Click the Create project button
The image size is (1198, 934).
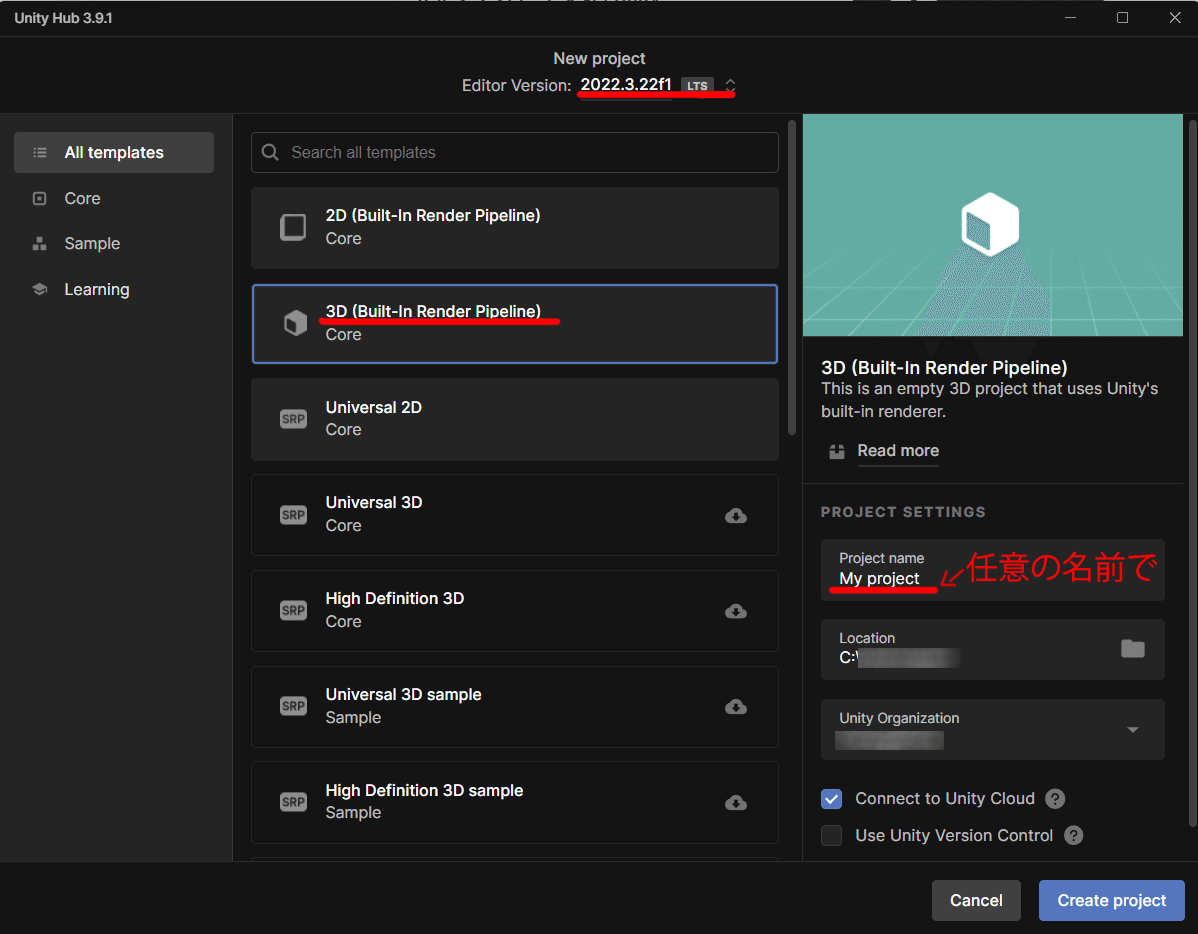click(1112, 900)
